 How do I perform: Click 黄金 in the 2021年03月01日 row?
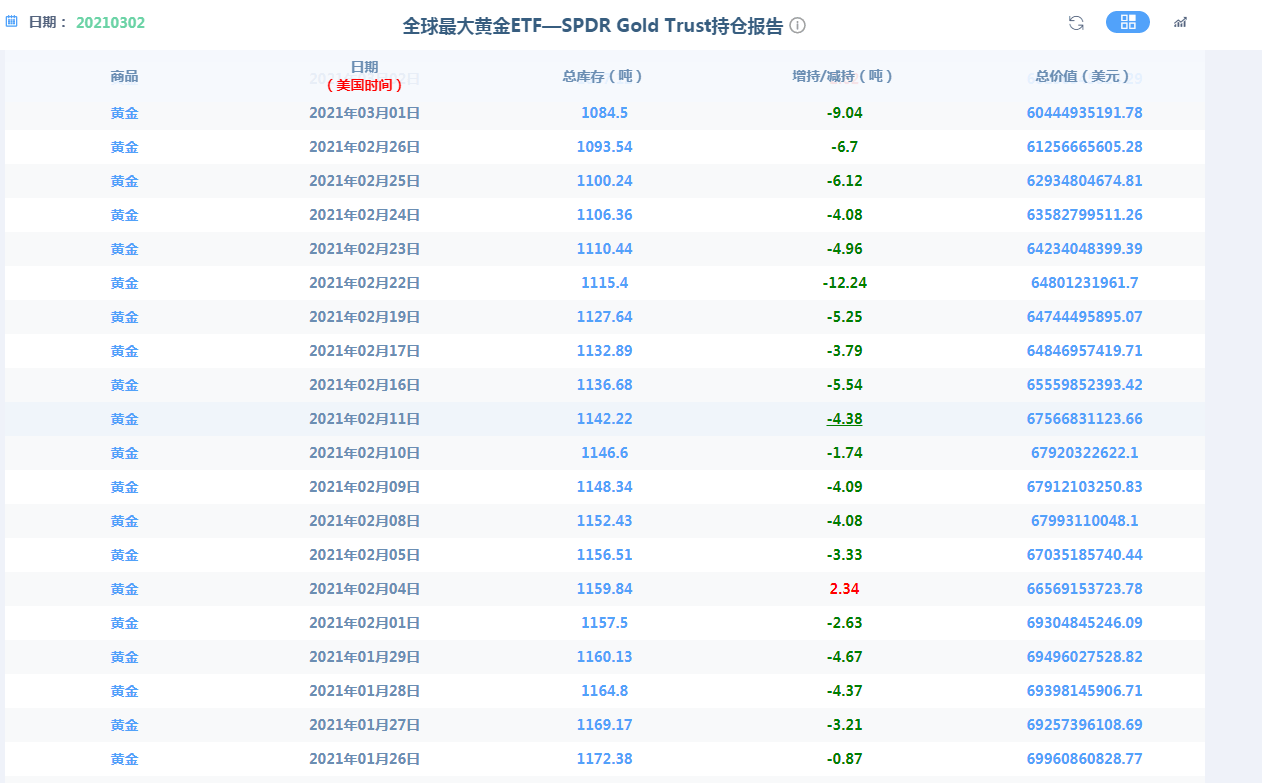click(x=125, y=113)
